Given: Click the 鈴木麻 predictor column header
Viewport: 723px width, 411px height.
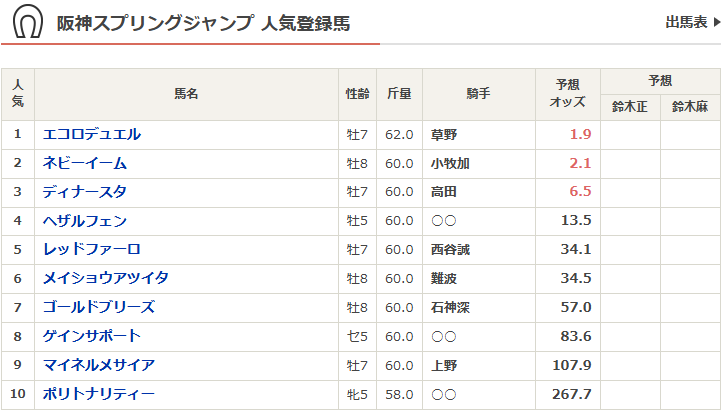Looking at the screenshot, I should coord(690,107).
